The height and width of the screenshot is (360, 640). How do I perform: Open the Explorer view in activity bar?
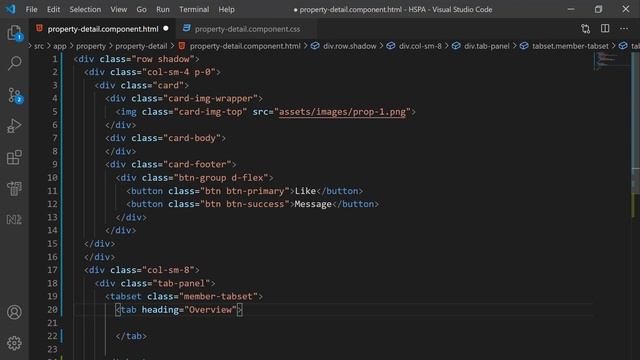pos(14,33)
